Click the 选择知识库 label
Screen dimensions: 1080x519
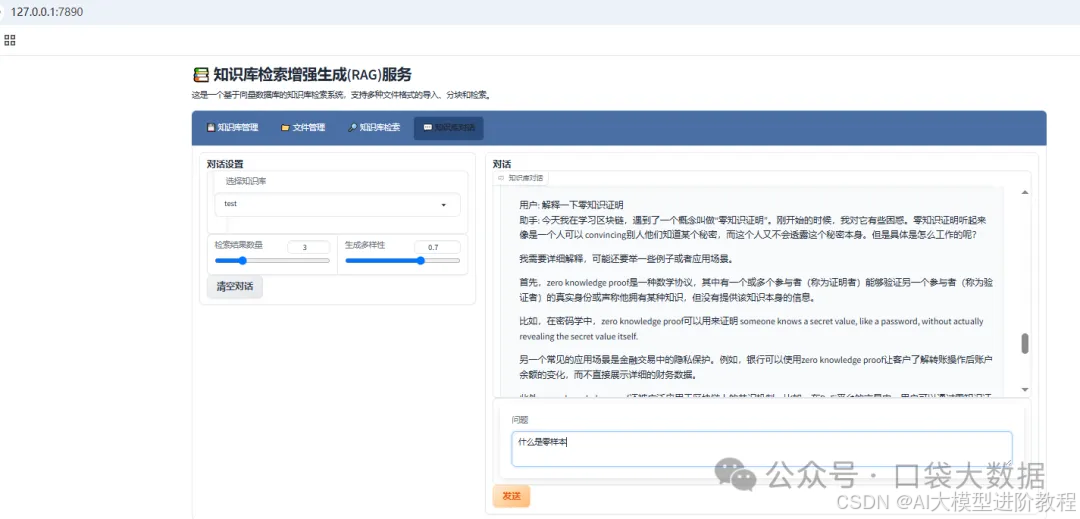point(246,181)
